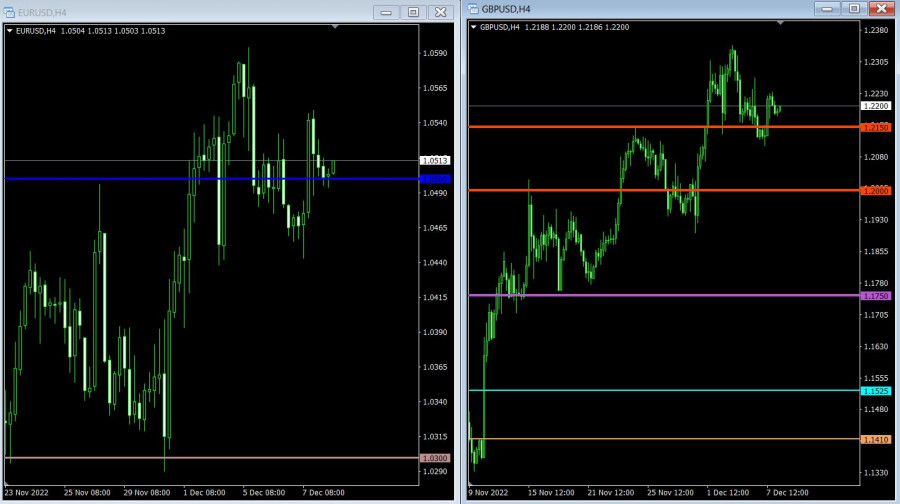The width and height of the screenshot is (900, 504).
Task: Click the current price 1.0513 label on EURUSD
Action: (436, 160)
